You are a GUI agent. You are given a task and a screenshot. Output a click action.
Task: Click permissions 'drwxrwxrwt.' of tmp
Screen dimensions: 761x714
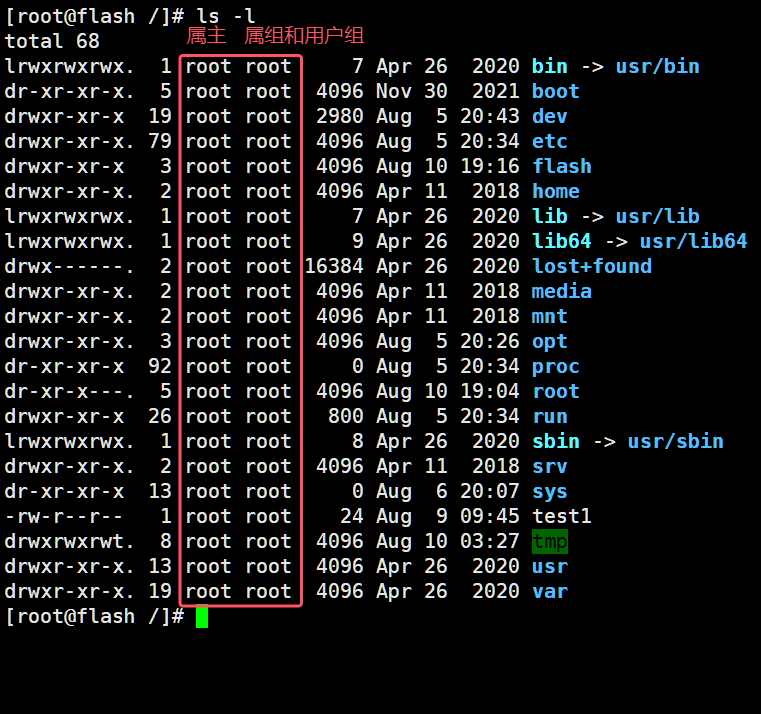point(69,542)
